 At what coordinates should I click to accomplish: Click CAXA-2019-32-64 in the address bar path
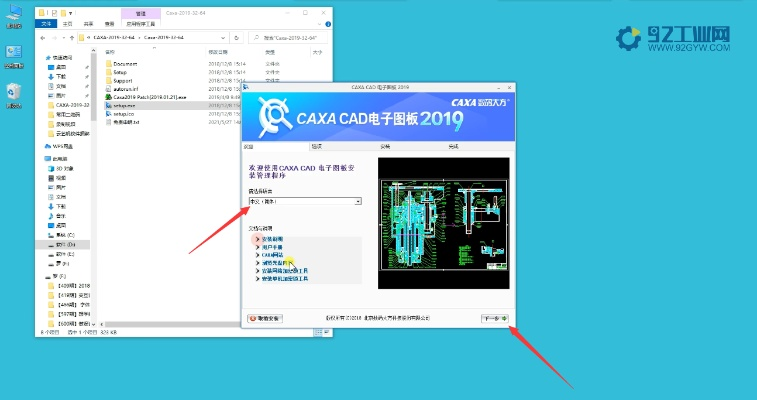pyautogui.click(x=114, y=38)
